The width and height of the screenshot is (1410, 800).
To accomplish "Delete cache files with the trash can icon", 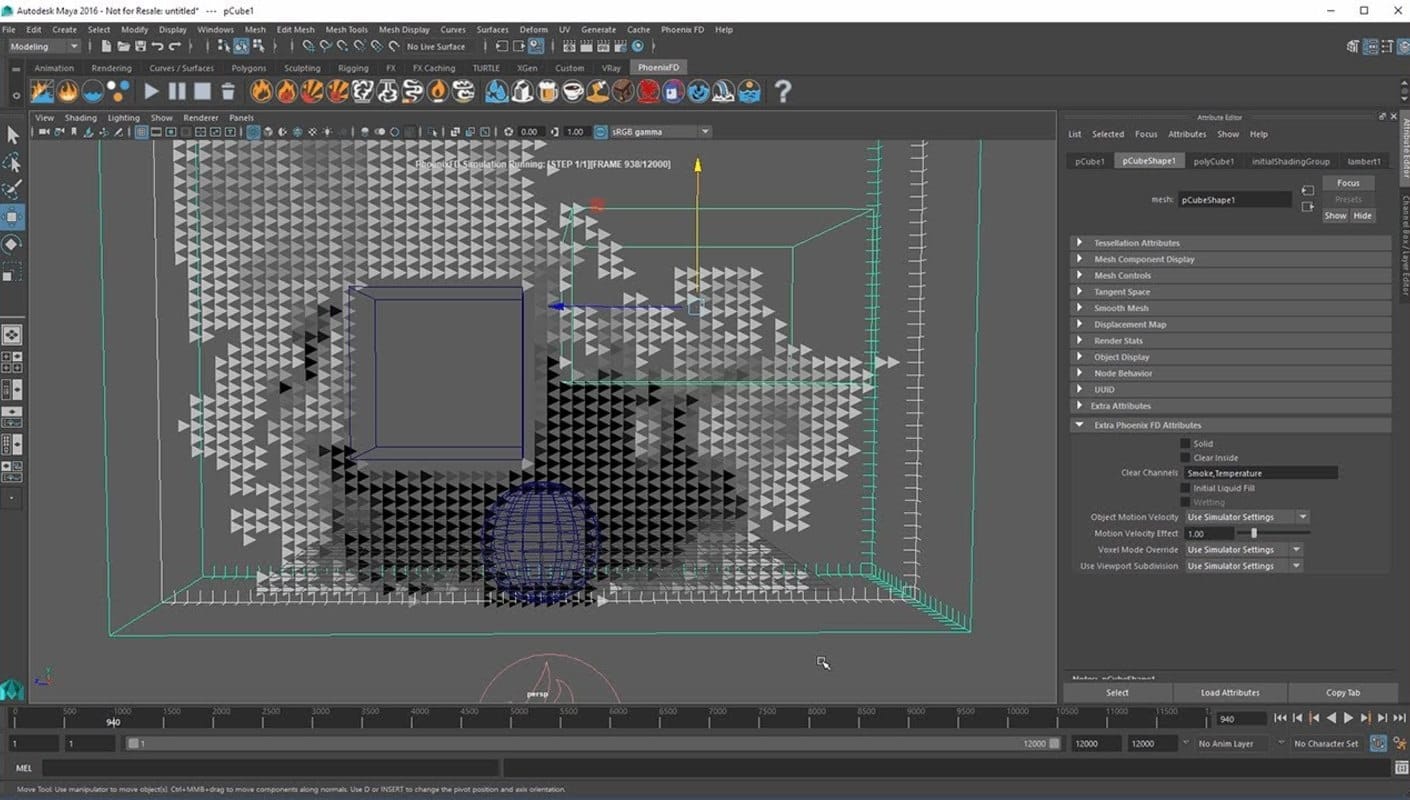I will pos(228,92).
